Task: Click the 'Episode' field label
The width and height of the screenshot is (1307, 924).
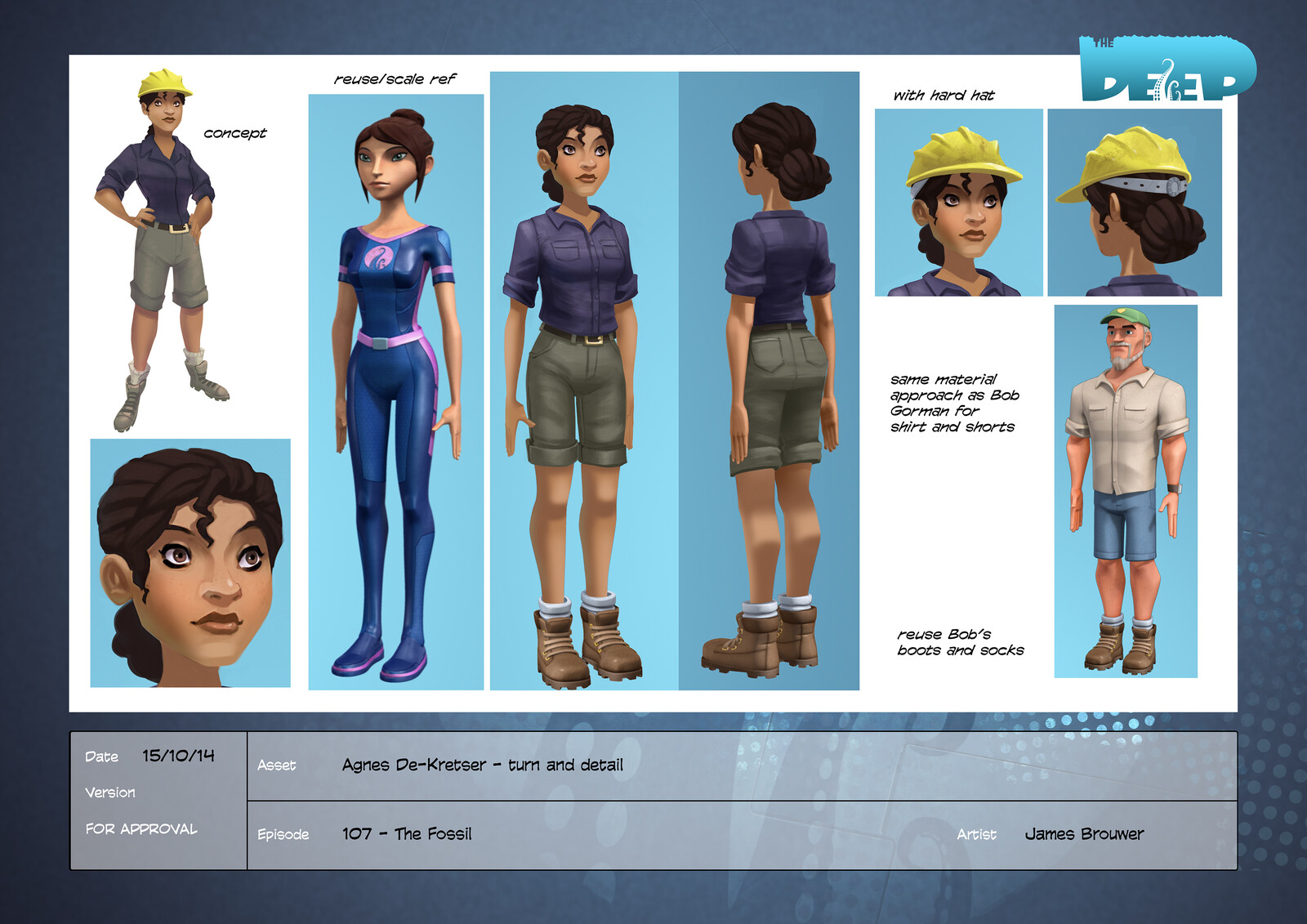Action: pos(283,834)
